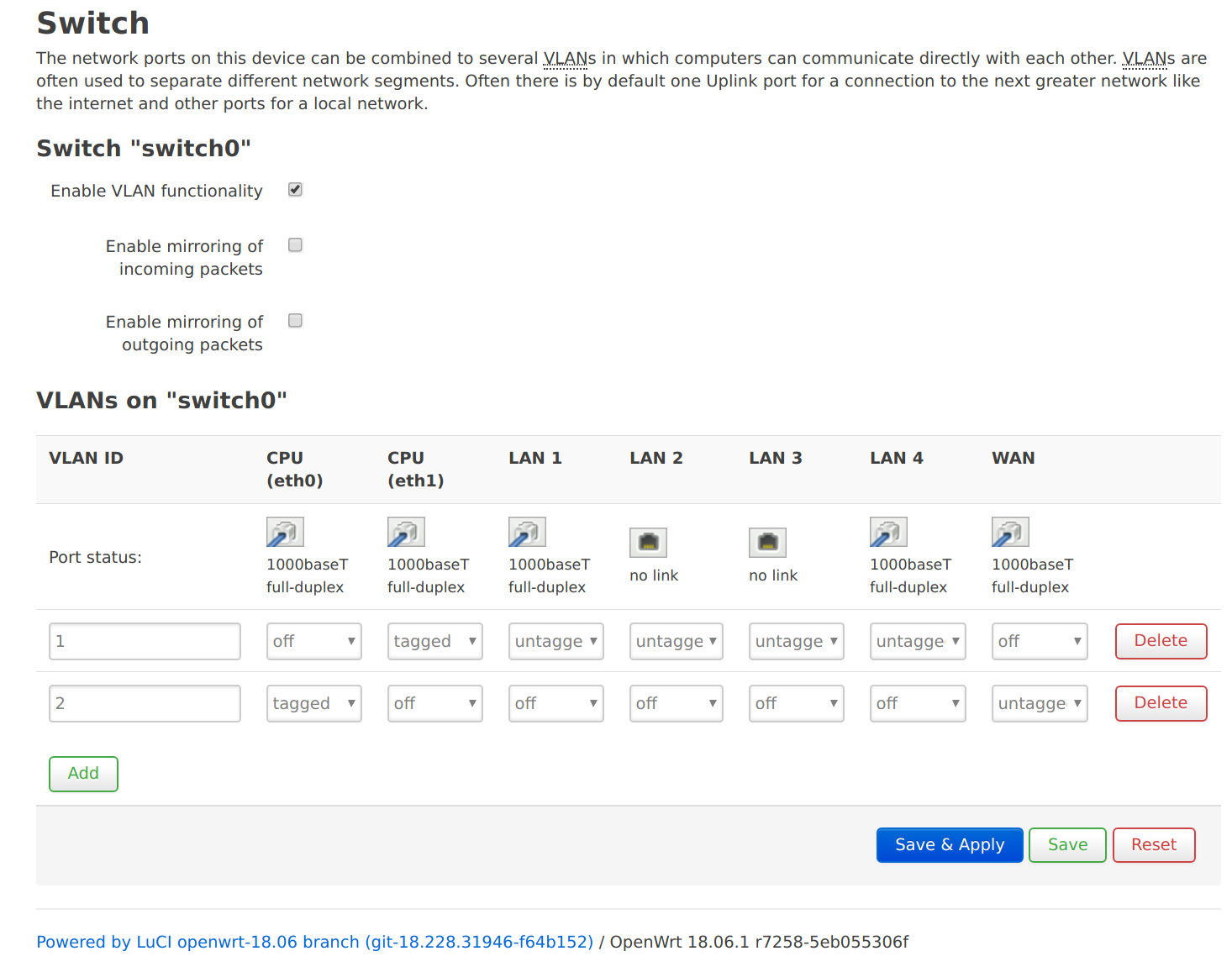The width and height of the screenshot is (1232, 972).
Task: Click the LAN 4 column header
Action: pos(897,458)
